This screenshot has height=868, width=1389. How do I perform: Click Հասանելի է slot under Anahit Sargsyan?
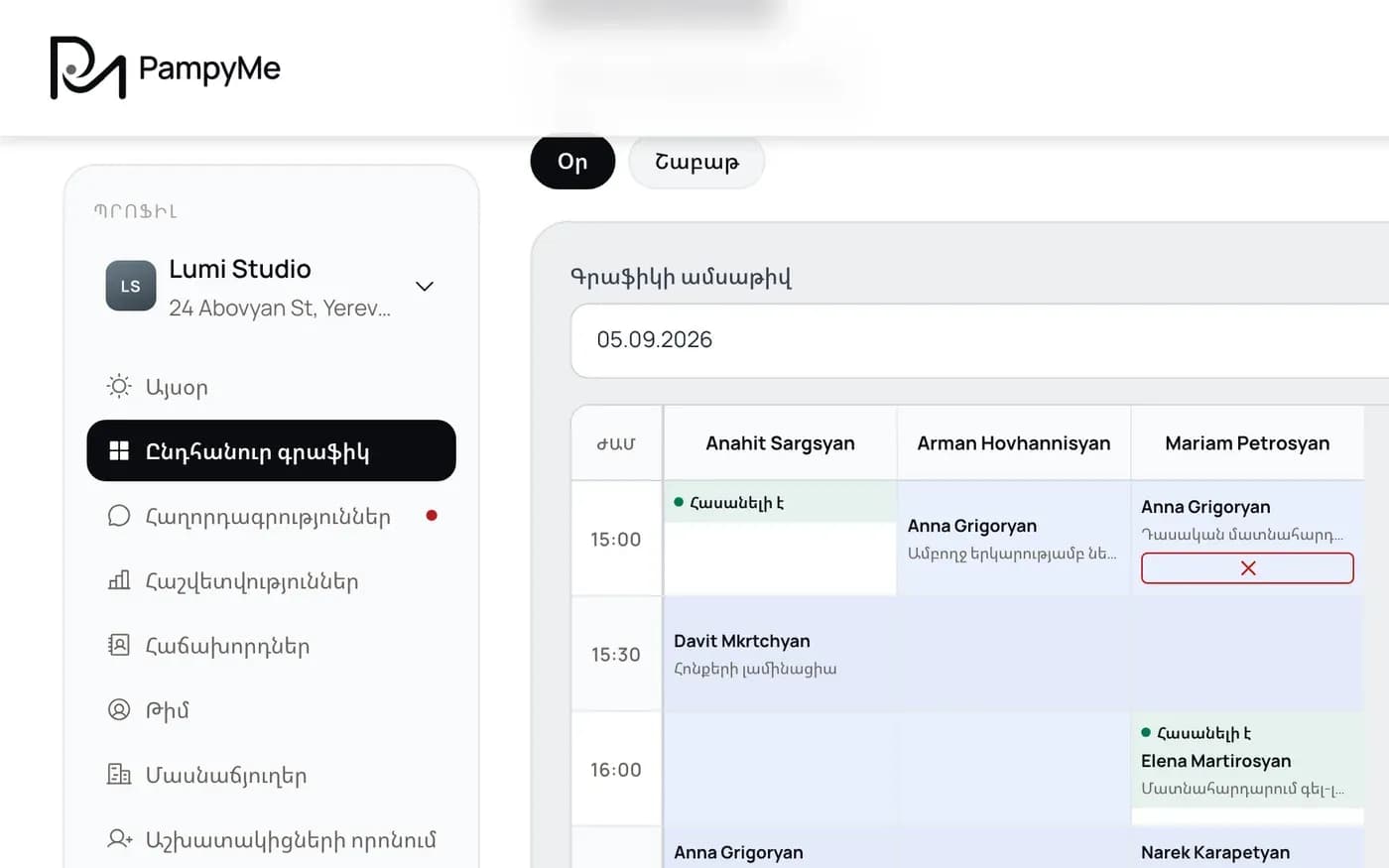click(x=780, y=502)
